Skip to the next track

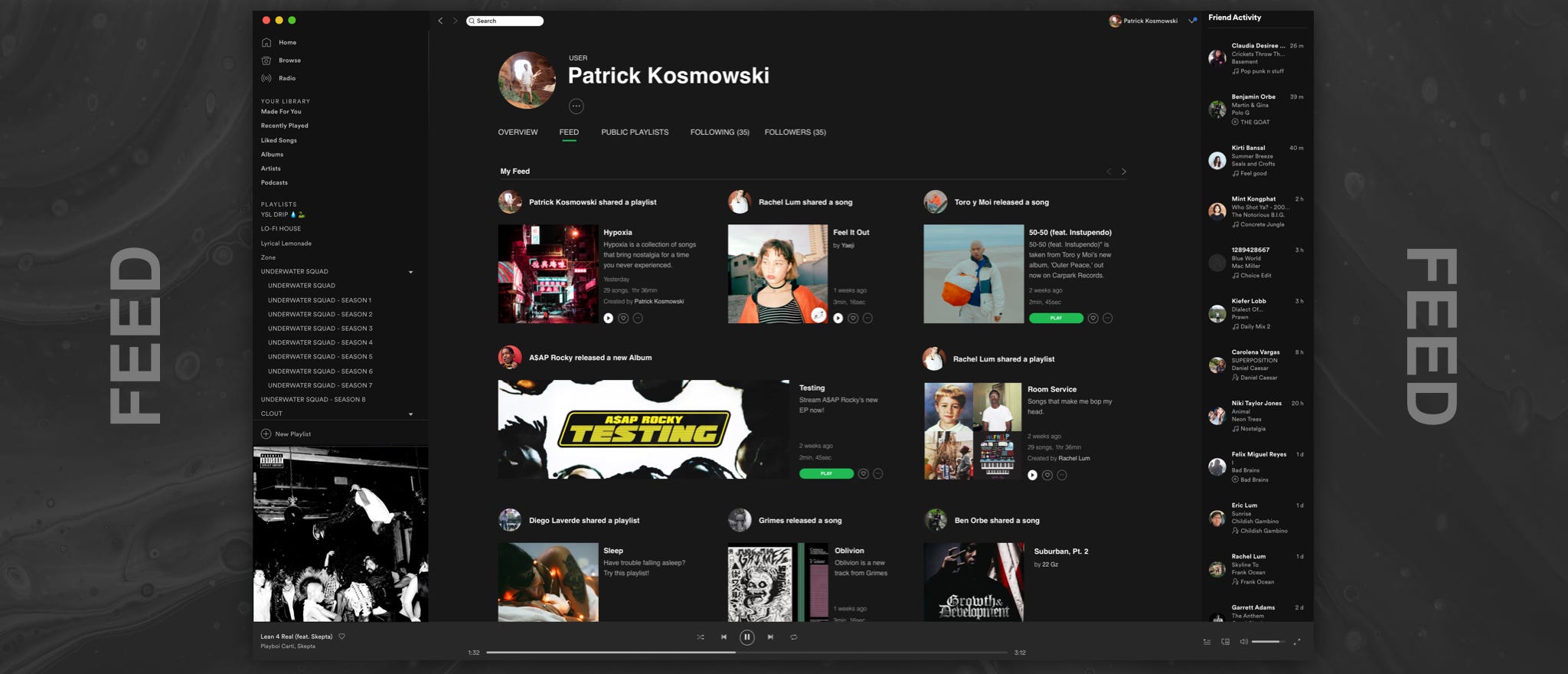tap(770, 636)
